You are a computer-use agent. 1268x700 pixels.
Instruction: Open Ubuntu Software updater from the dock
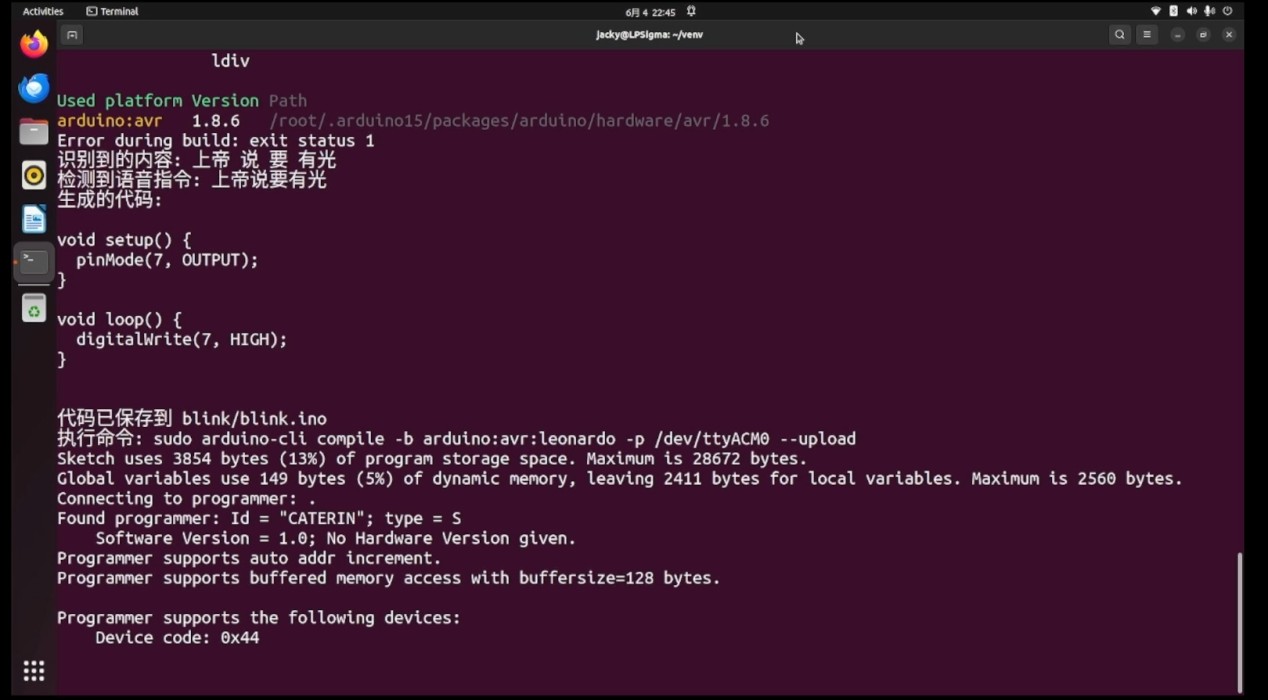pos(33,308)
